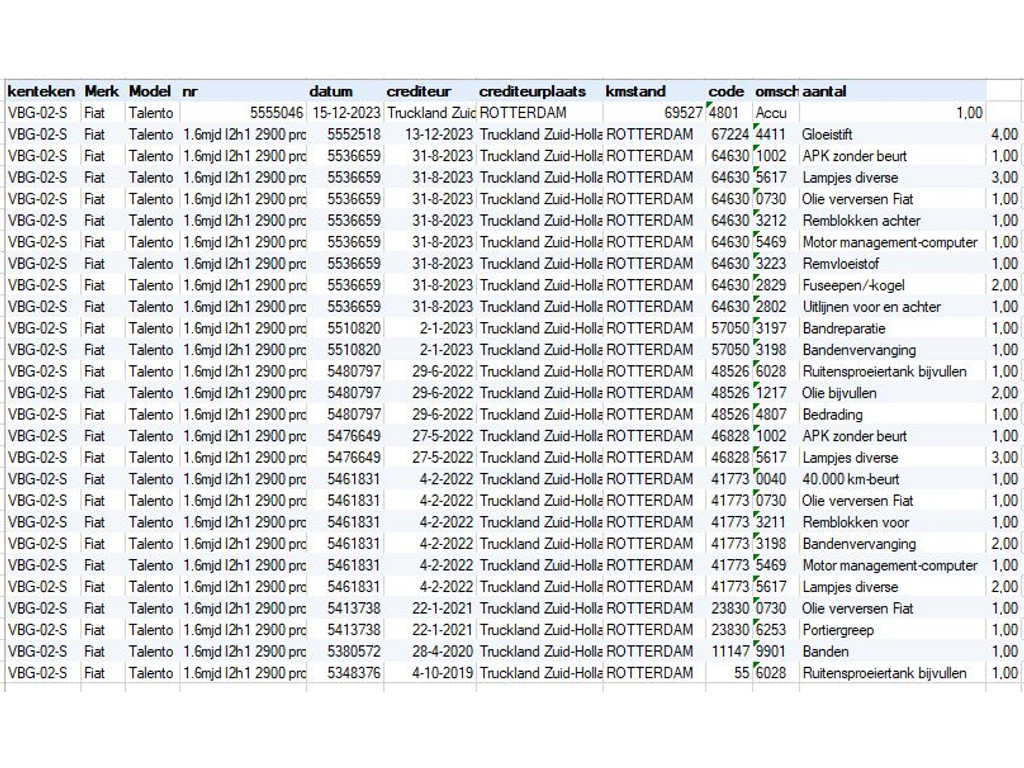Click the 'Bedrading' cell
The width and height of the screenshot is (1024, 768).
pos(892,414)
